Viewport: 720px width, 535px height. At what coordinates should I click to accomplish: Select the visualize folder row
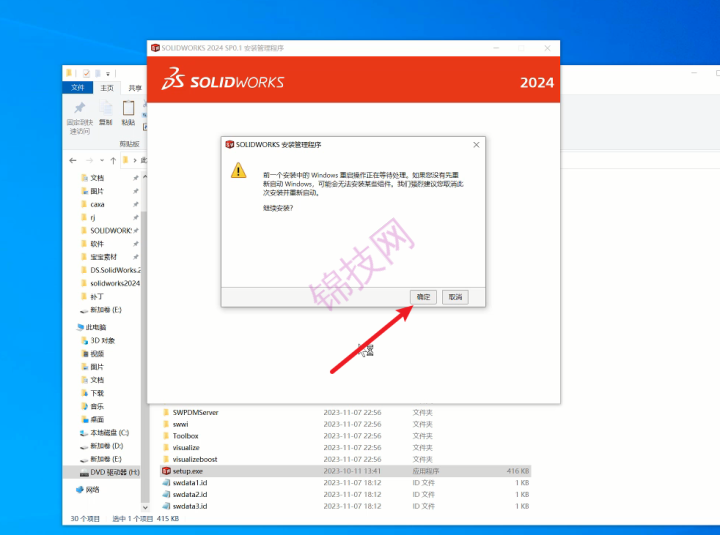(345, 447)
